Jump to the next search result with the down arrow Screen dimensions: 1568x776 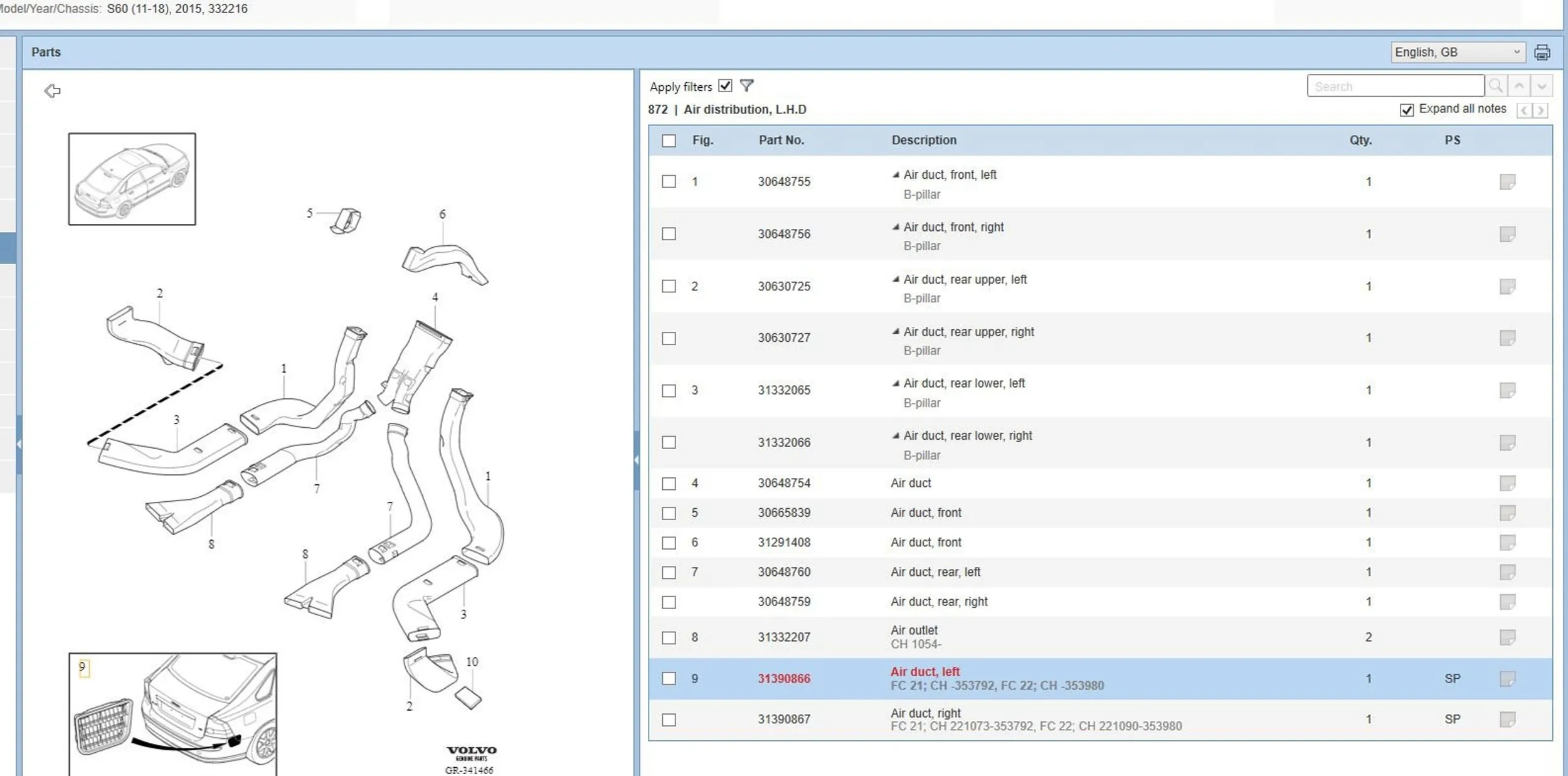(1542, 86)
